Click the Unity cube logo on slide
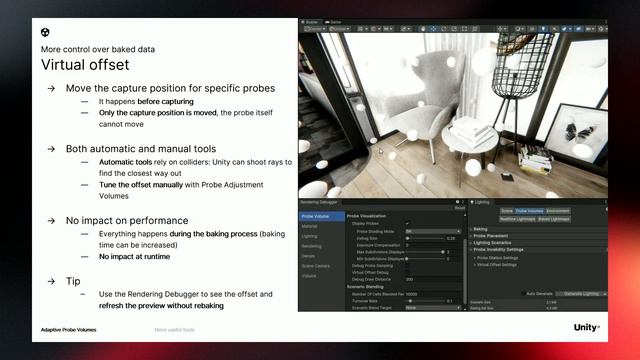 (x=45, y=32)
